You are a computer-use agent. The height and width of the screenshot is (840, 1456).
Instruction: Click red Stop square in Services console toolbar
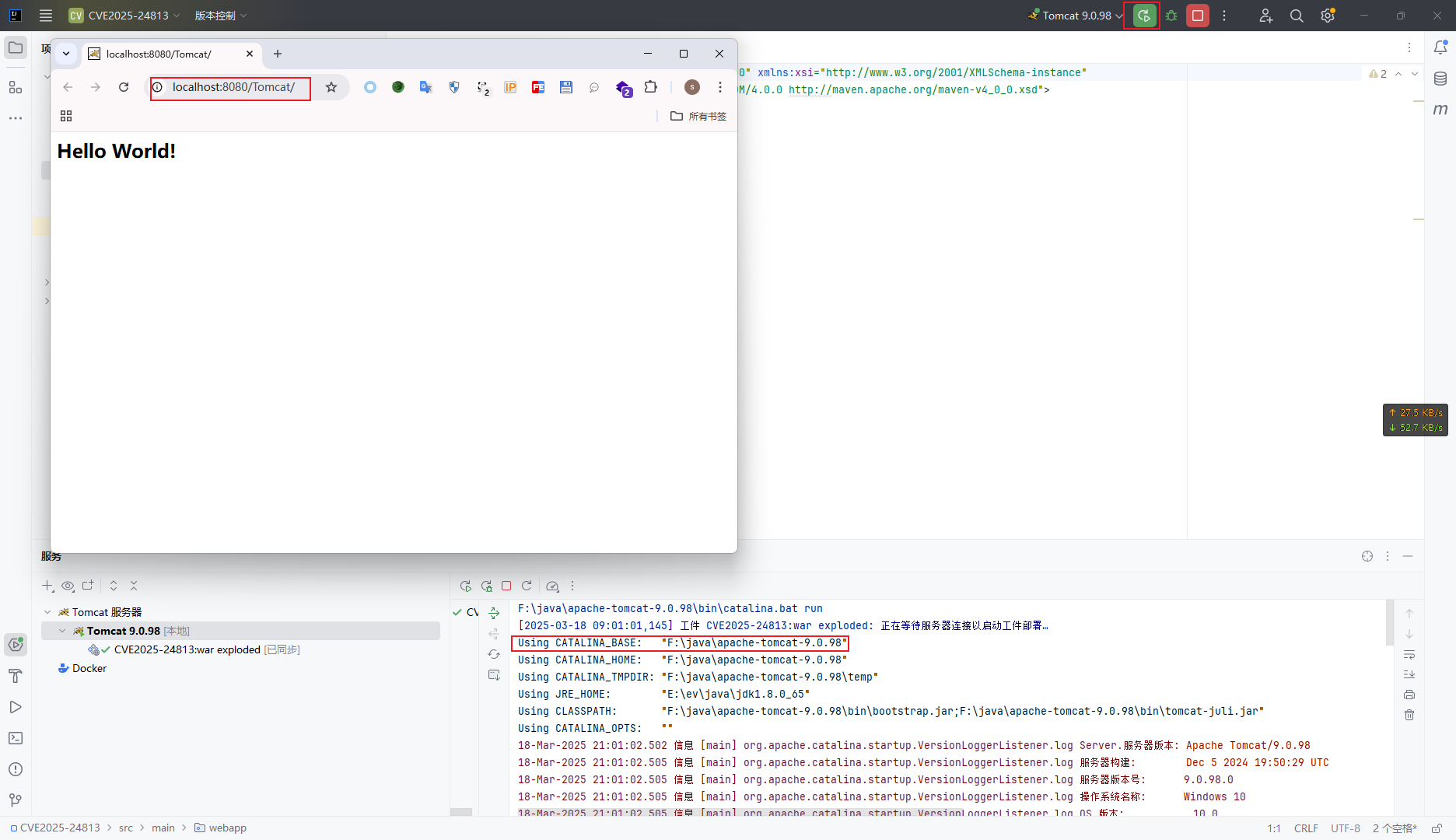pos(506,586)
